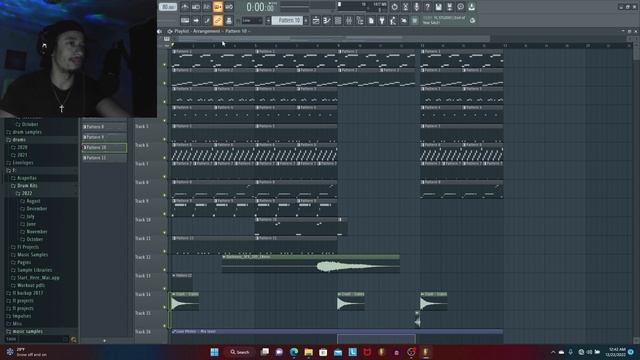Image resolution: width=640 pixels, height=360 pixels.
Task: Mute Track 5 using its green dot
Action: (165, 139)
